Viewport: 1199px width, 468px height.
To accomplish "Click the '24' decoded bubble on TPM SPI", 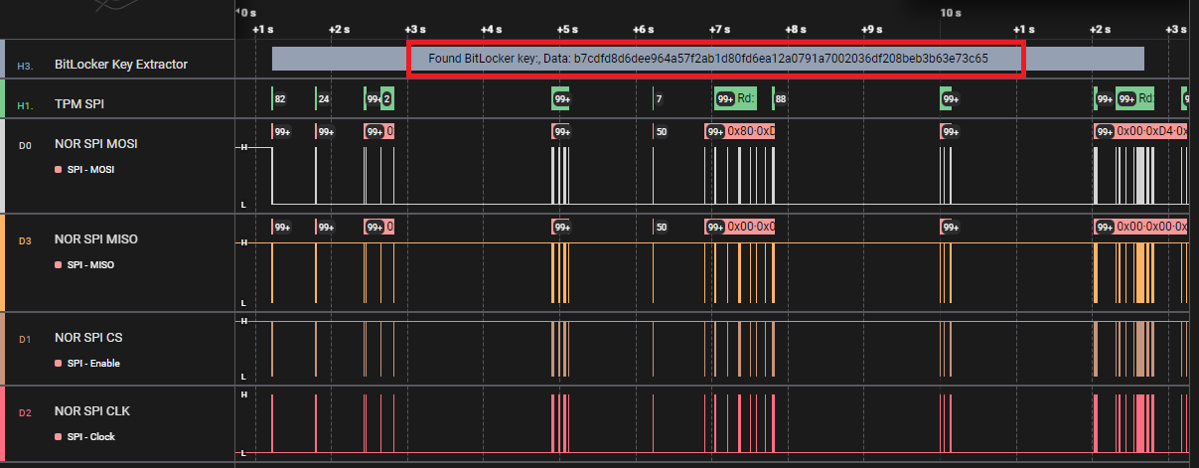I will [323, 99].
